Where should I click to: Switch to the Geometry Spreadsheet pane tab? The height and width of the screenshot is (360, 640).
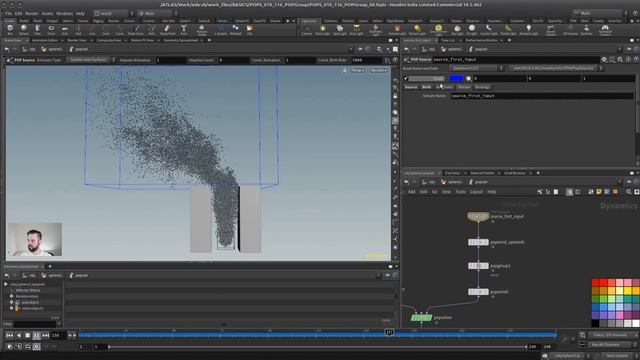pos(180,40)
